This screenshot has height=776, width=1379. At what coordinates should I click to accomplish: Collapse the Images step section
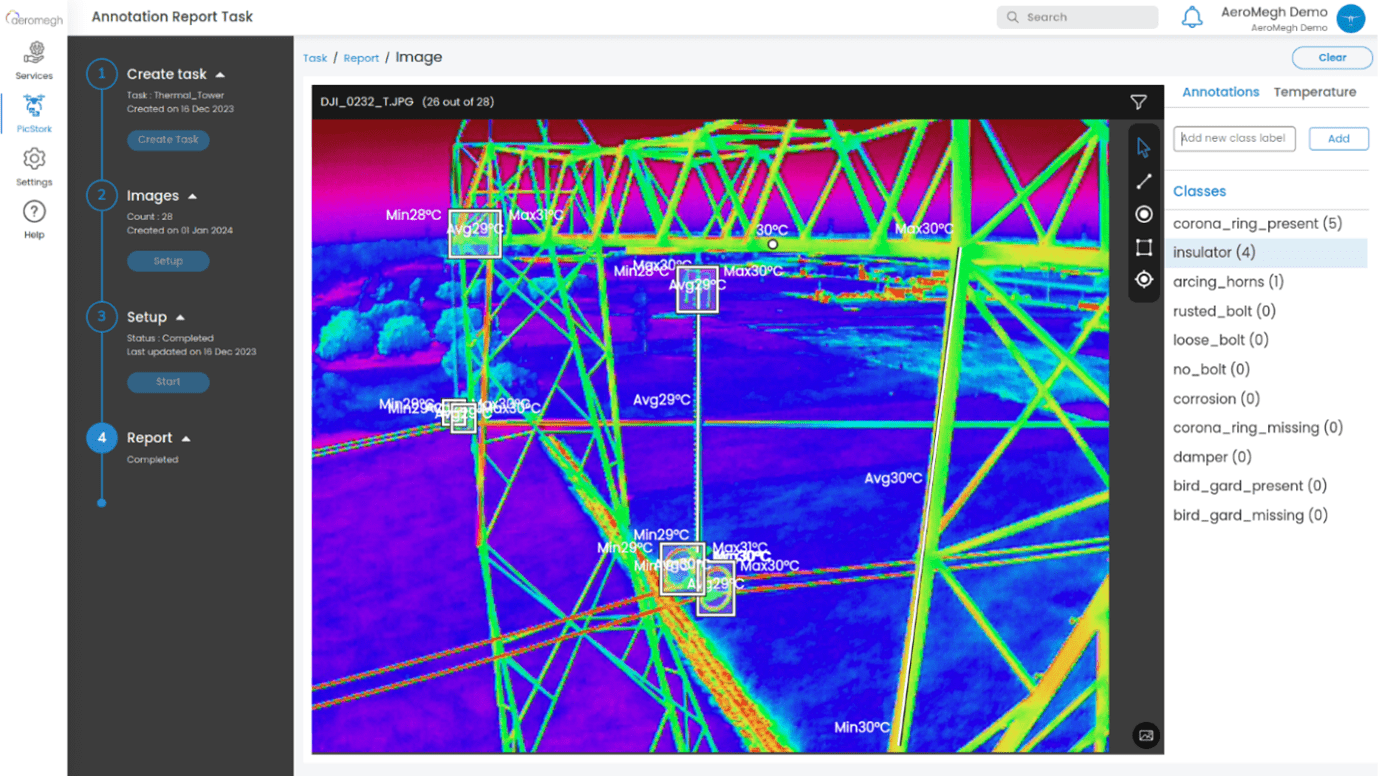[193, 197]
